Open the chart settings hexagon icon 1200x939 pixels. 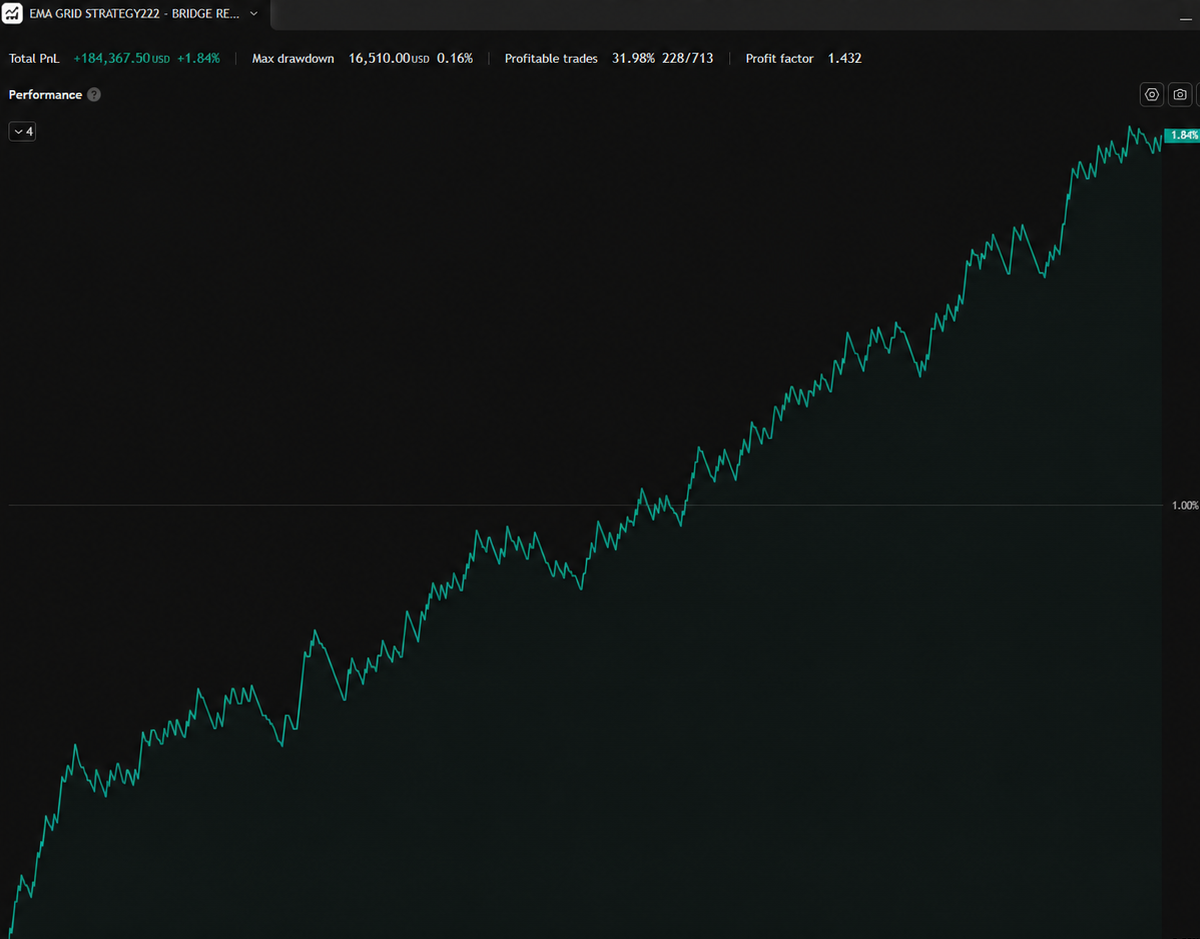point(1152,94)
